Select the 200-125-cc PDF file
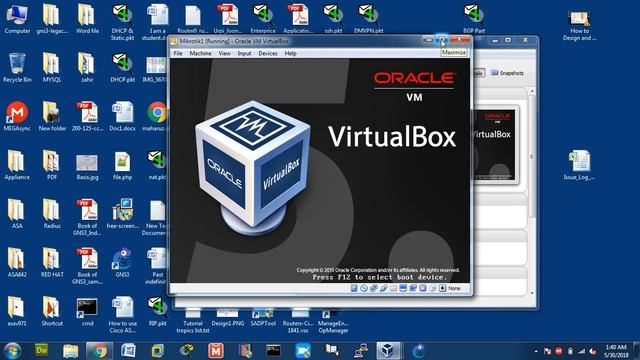This screenshot has height=360, width=640. point(87,116)
